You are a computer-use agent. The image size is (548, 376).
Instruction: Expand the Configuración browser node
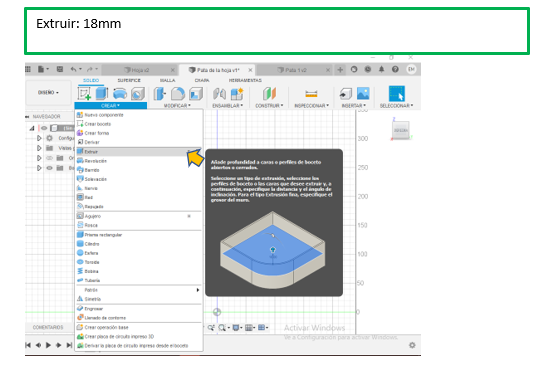[x=39, y=138]
